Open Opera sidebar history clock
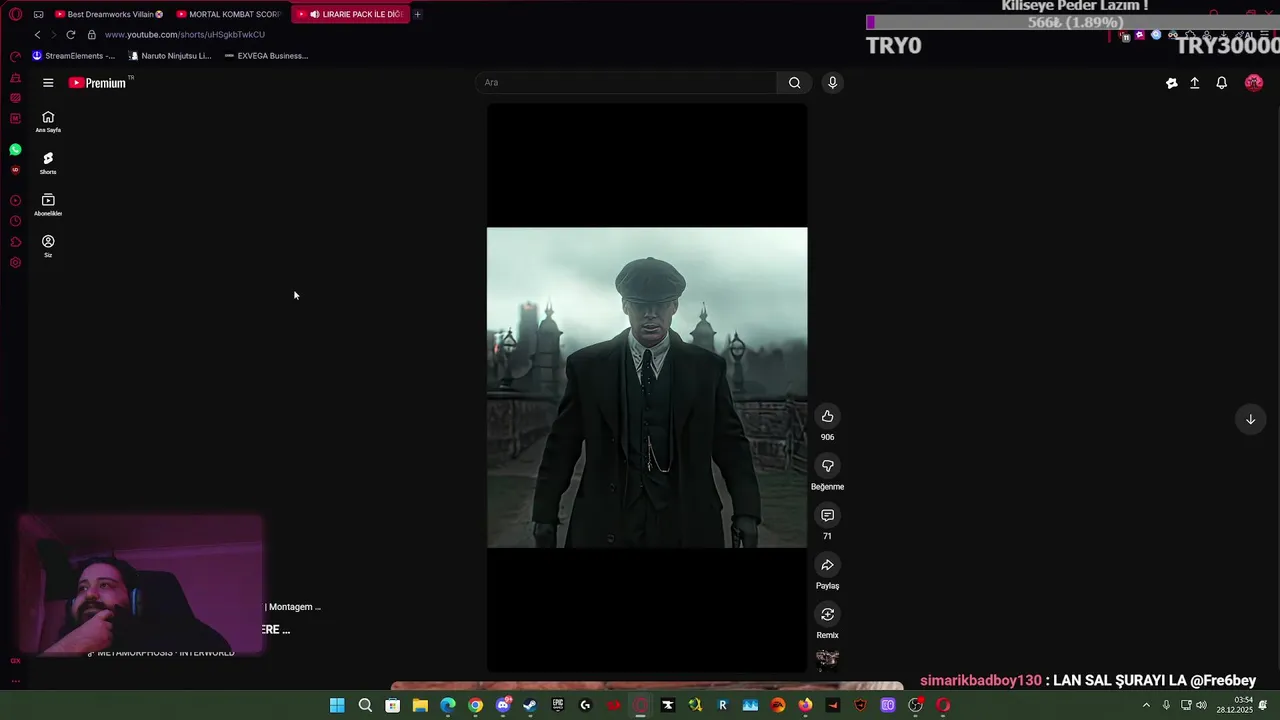Viewport: 1280px width, 720px height. tap(15, 221)
